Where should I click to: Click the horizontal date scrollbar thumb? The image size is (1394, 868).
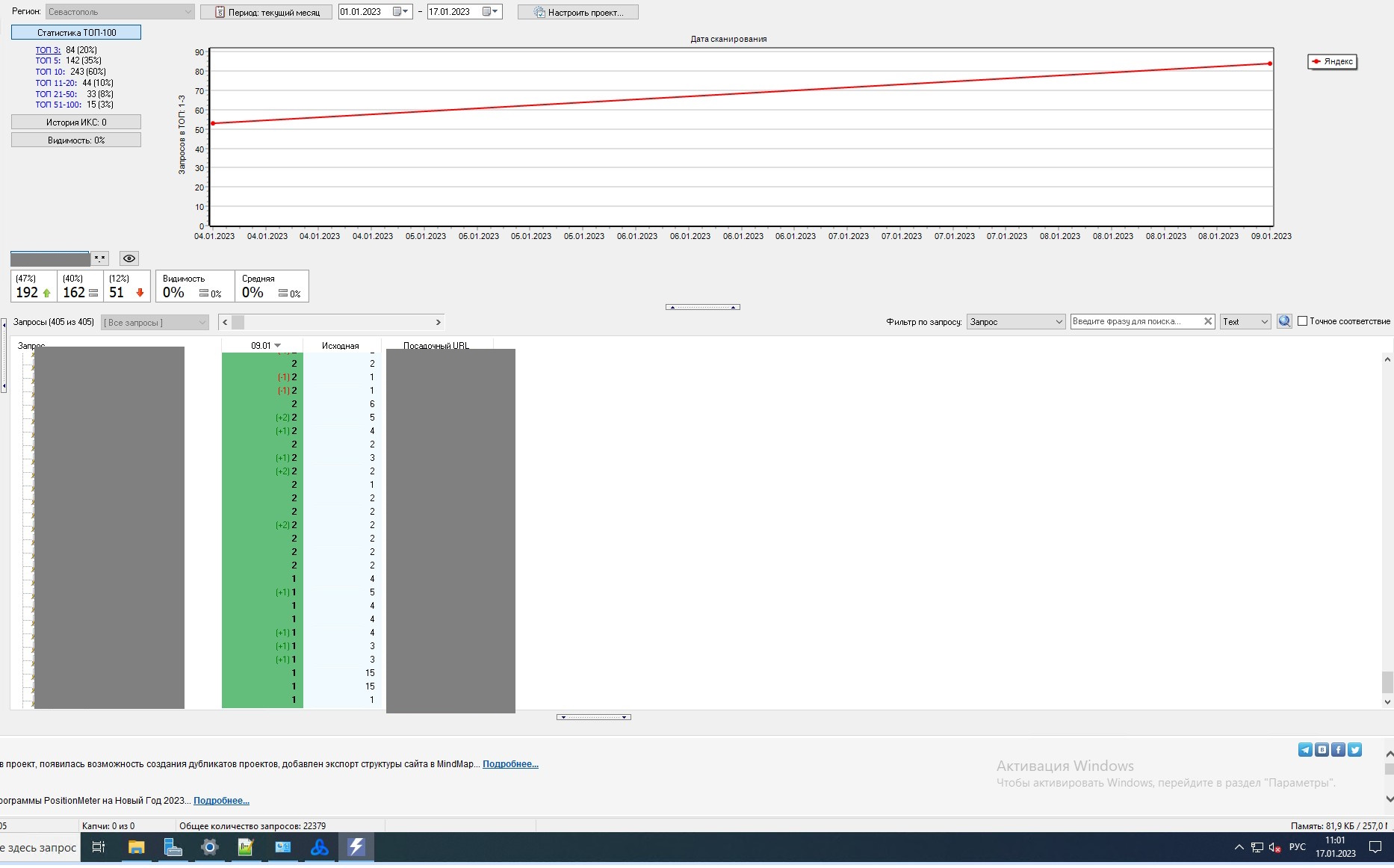(x=238, y=322)
